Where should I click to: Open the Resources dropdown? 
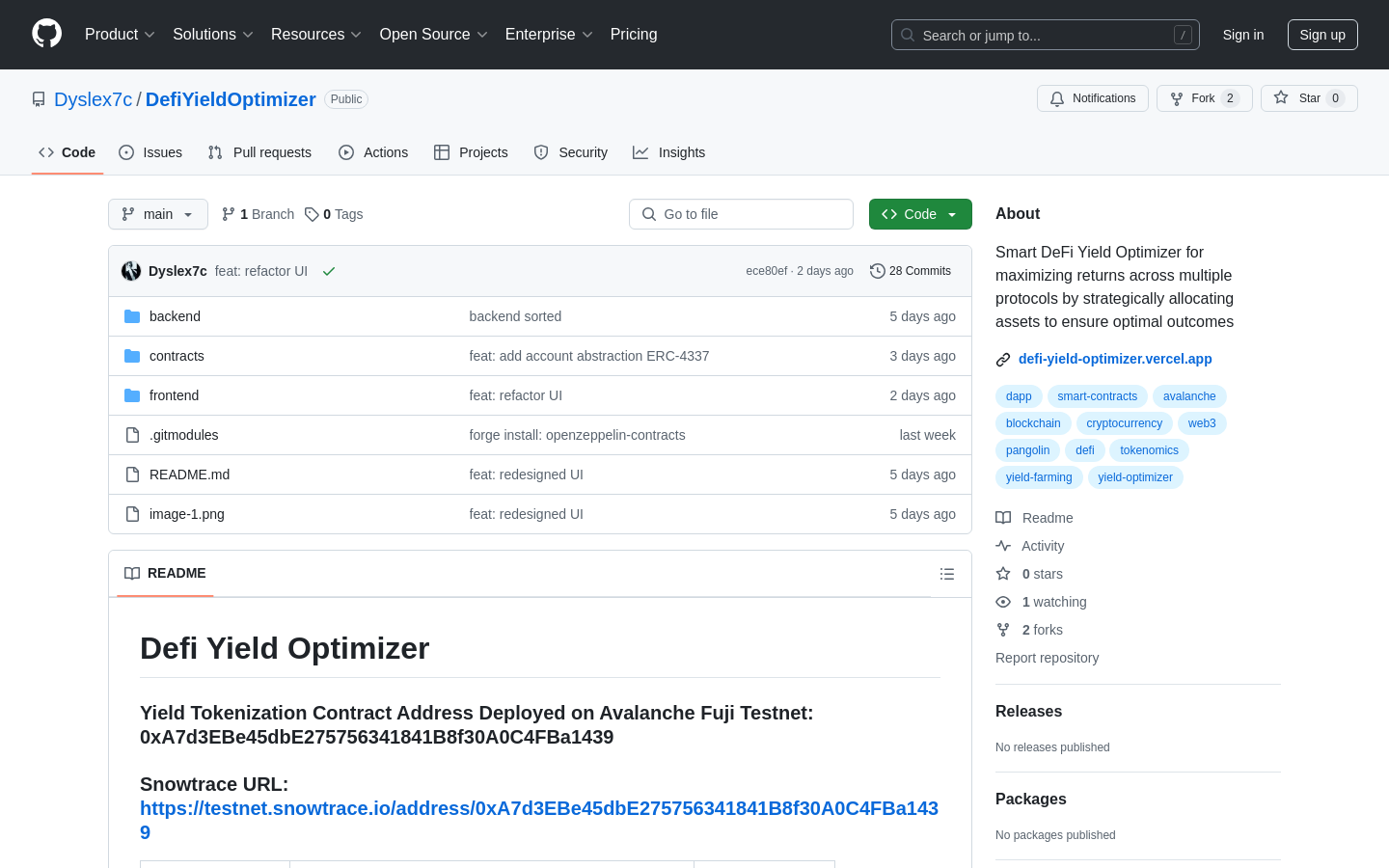pos(315,35)
